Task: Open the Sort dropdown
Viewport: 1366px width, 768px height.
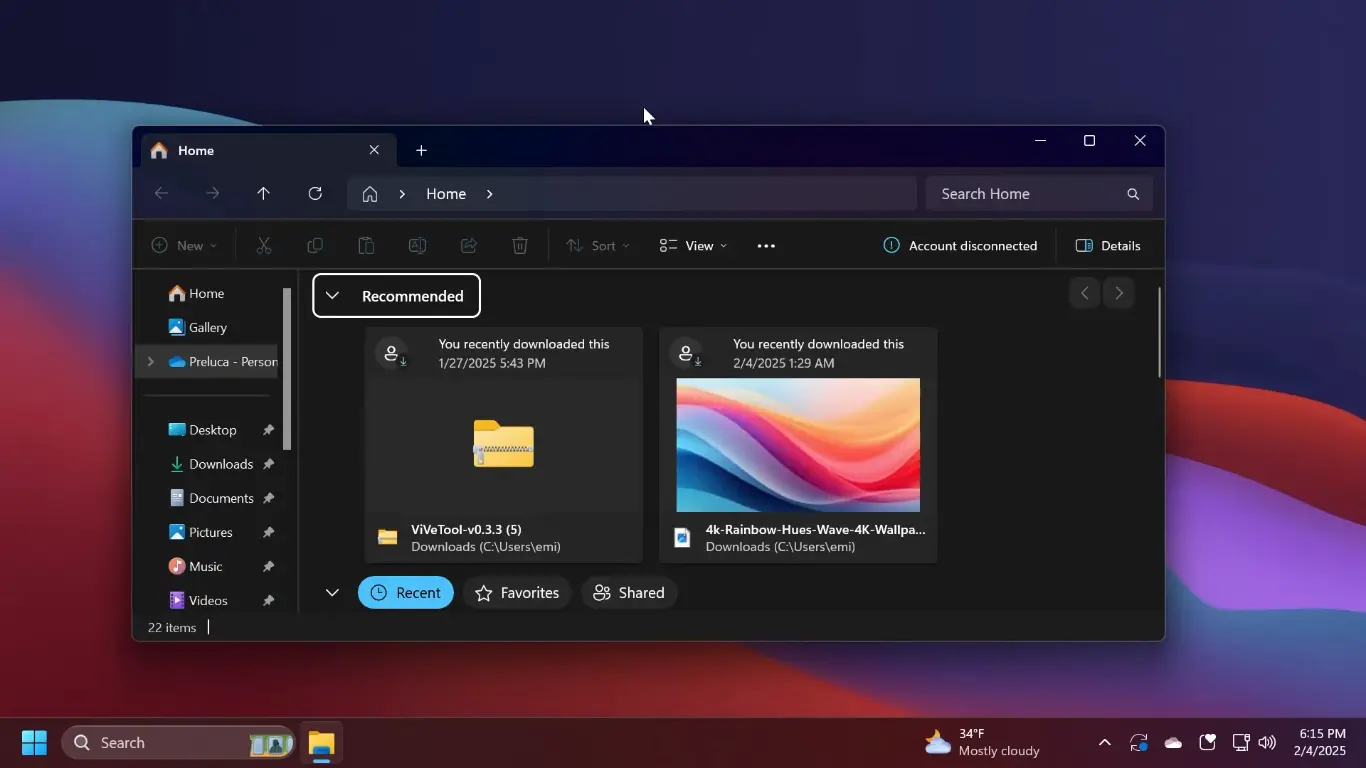Action: 598,246
